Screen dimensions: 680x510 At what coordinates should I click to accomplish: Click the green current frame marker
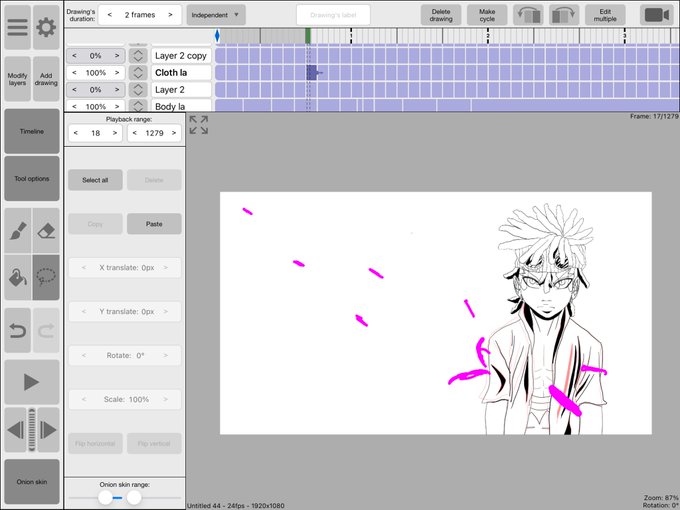pyautogui.click(x=308, y=36)
